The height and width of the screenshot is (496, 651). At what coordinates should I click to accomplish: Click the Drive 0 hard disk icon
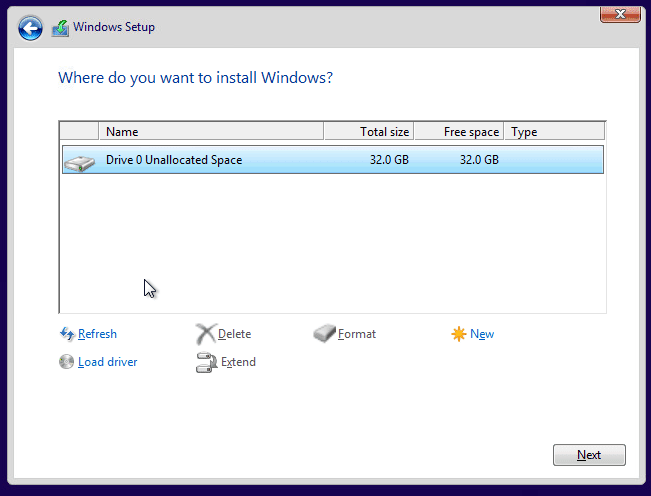(x=79, y=163)
